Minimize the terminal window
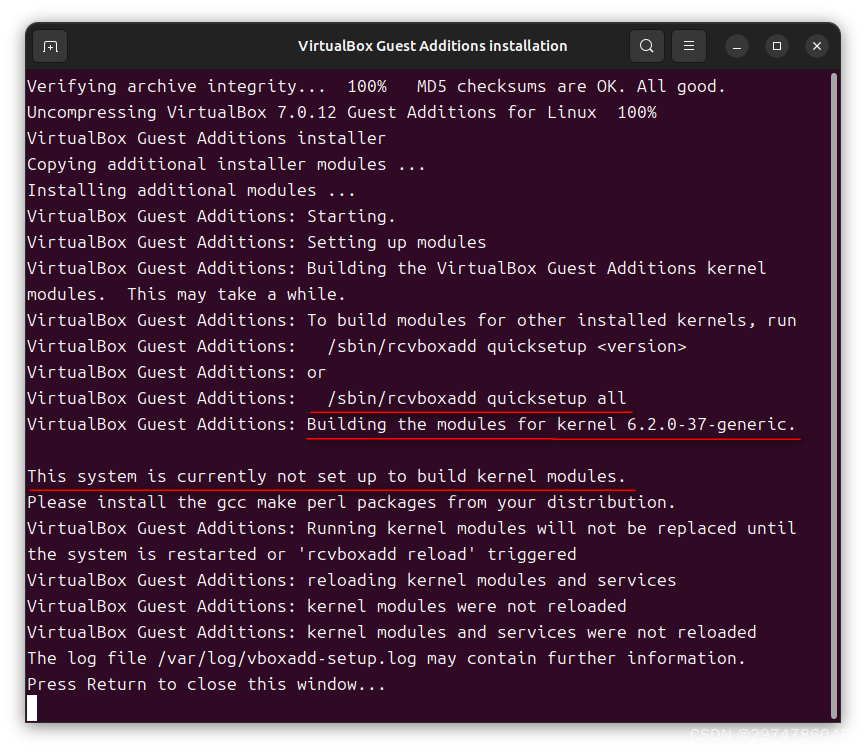The image size is (866, 751). click(x=737, y=46)
